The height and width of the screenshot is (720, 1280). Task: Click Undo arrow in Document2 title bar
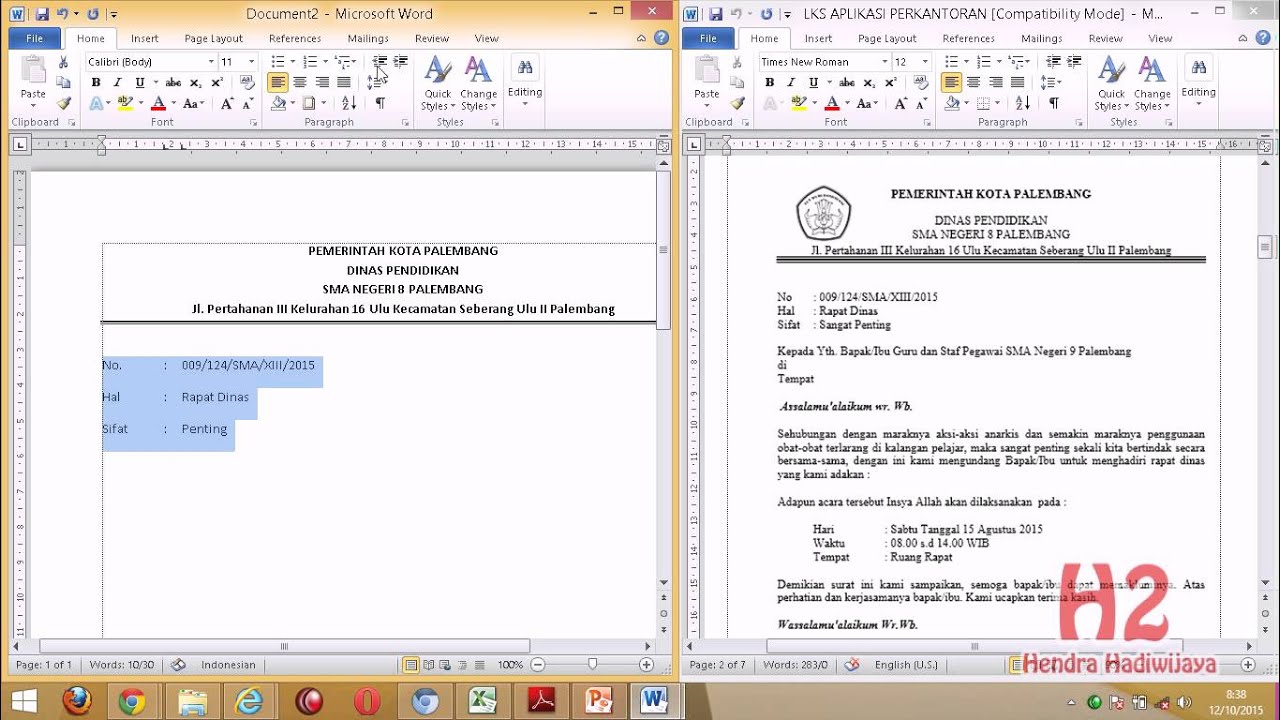click(62, 14)
